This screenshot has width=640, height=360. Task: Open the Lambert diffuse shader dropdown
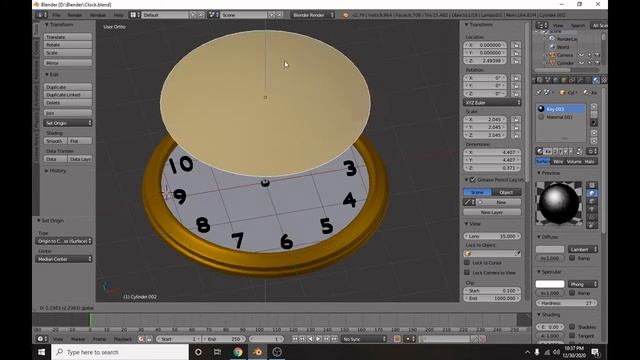click(x=583, y=249)
